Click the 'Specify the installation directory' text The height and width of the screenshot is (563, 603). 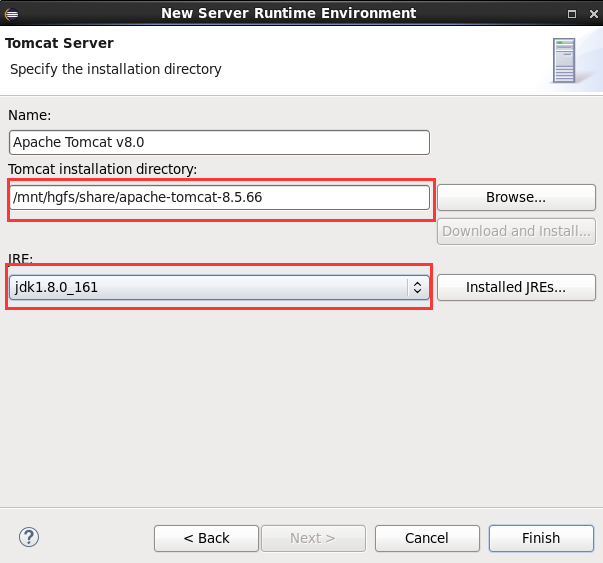click(x=116, y=69)
